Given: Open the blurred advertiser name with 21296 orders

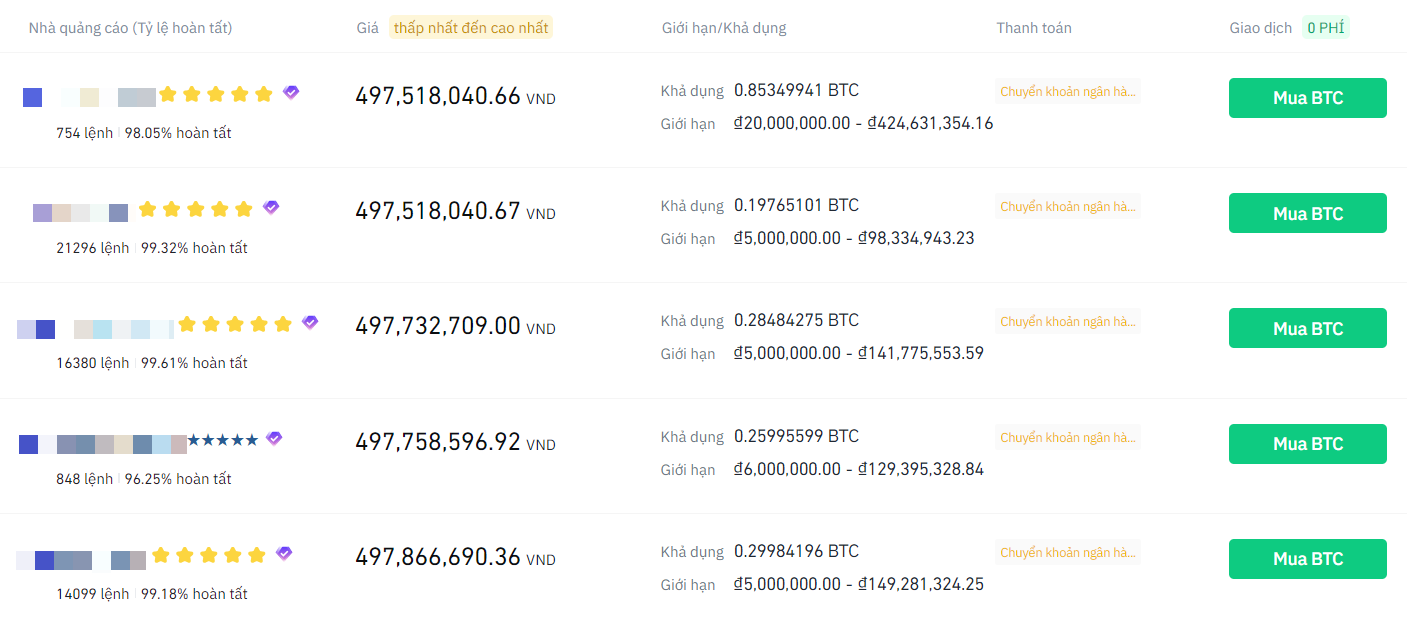Looking at the screenshot, I should pyautogui.click(x=80, y=212).
